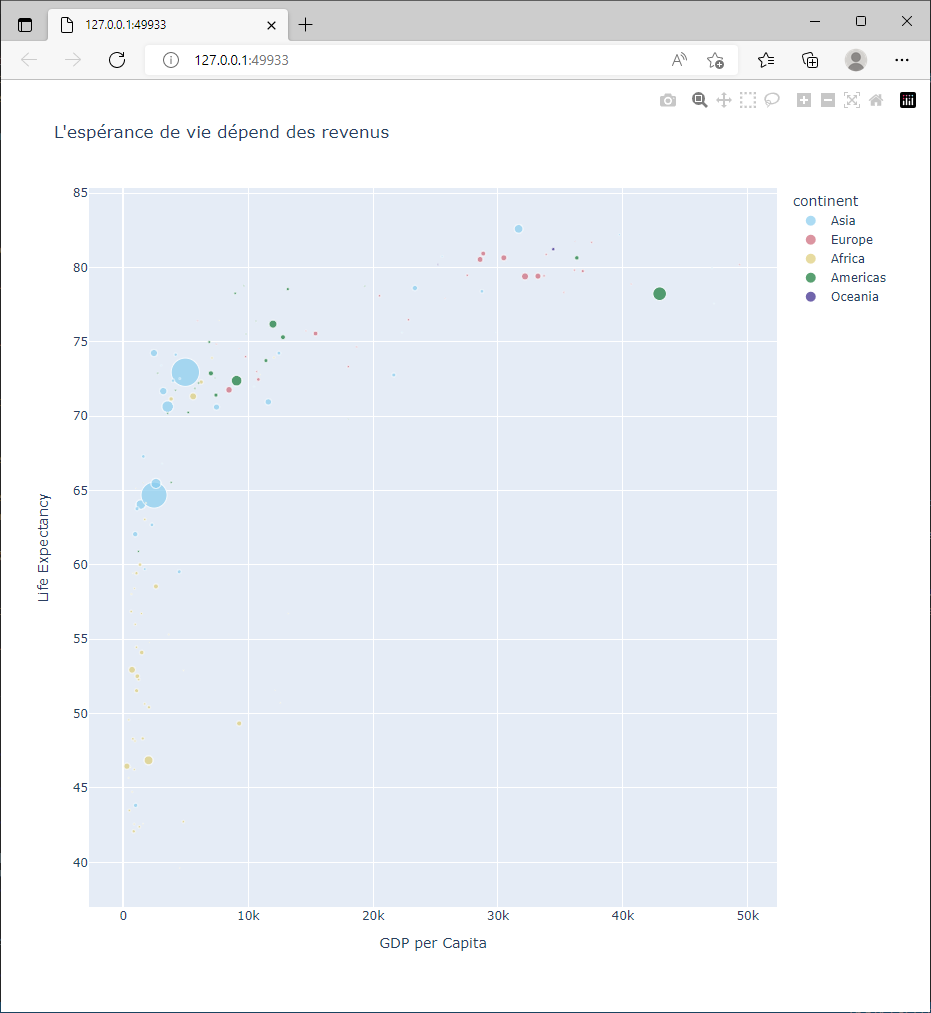This screenshot has width=931, height=1013.
Task: Hide the Europe series via legend
Action: [x=851, y=240]
